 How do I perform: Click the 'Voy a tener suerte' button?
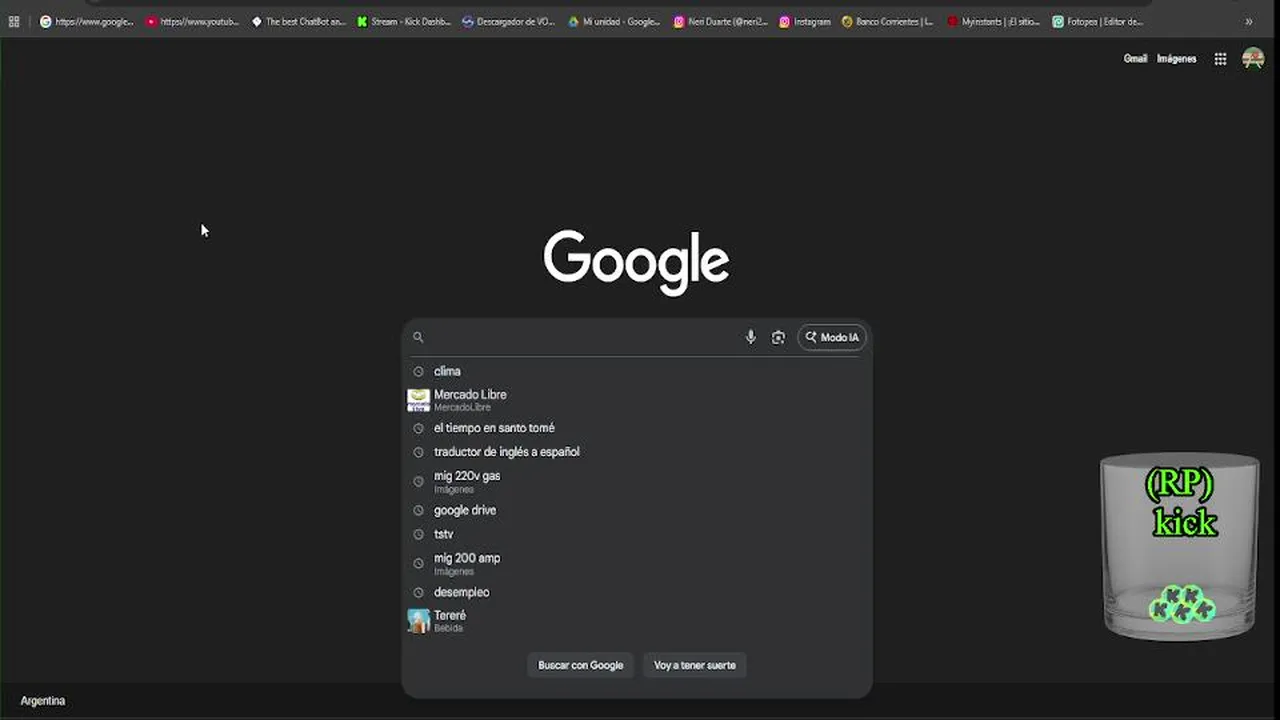coord(695,665)
